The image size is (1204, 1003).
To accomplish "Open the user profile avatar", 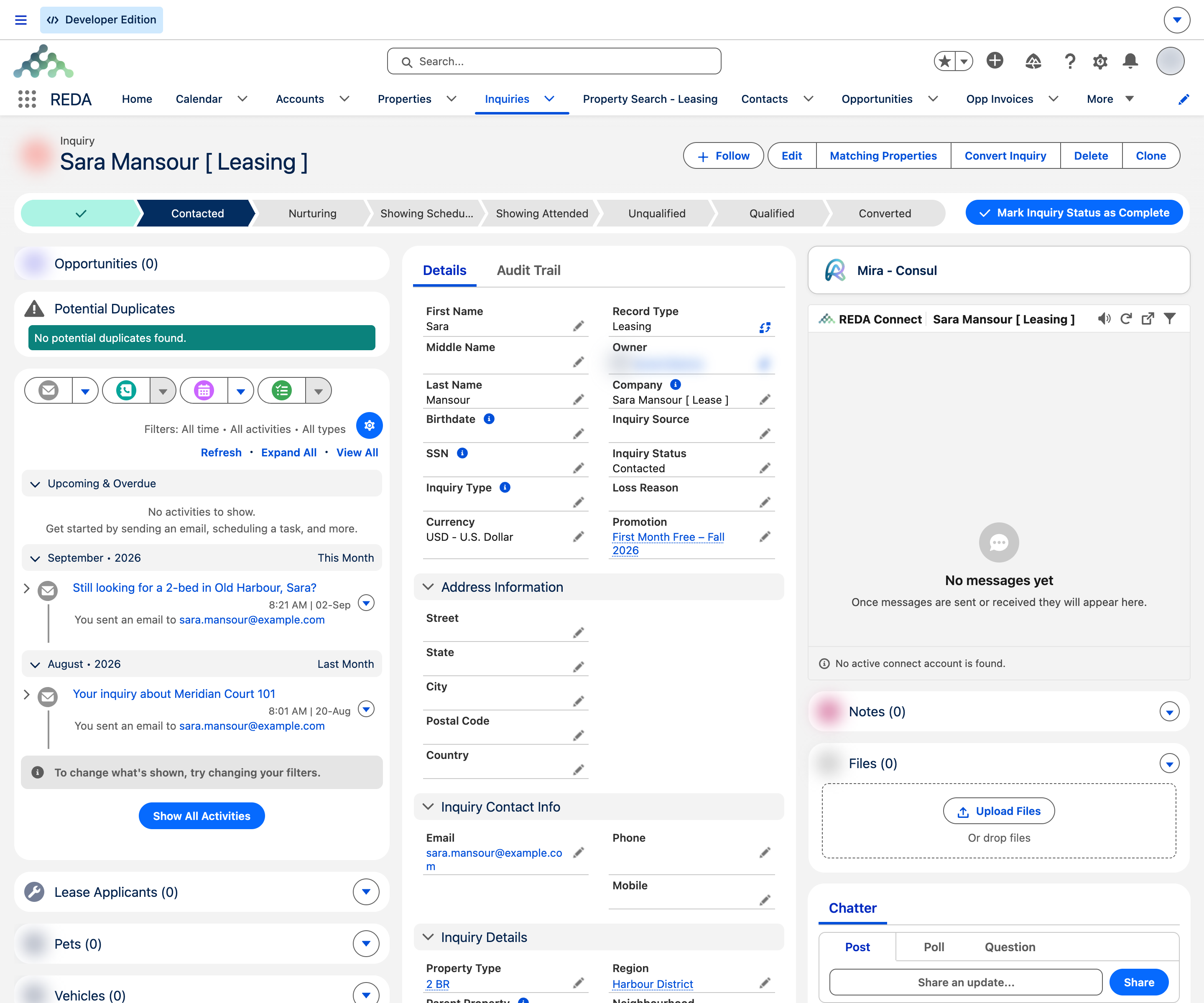I will click(1170, 61).
